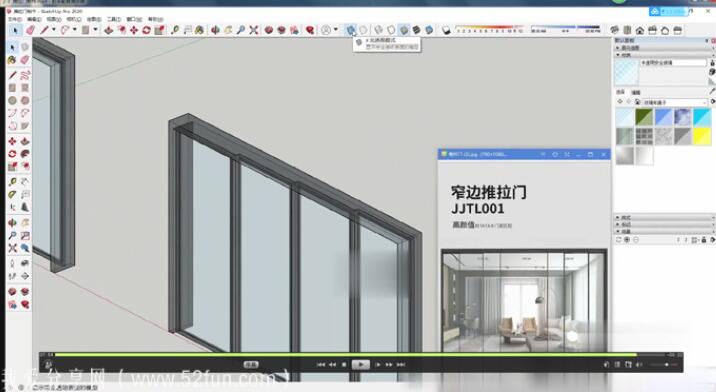716x392 pixels.
Task: Click the blue cloud upload button top right
Action: tap(668, 11)
